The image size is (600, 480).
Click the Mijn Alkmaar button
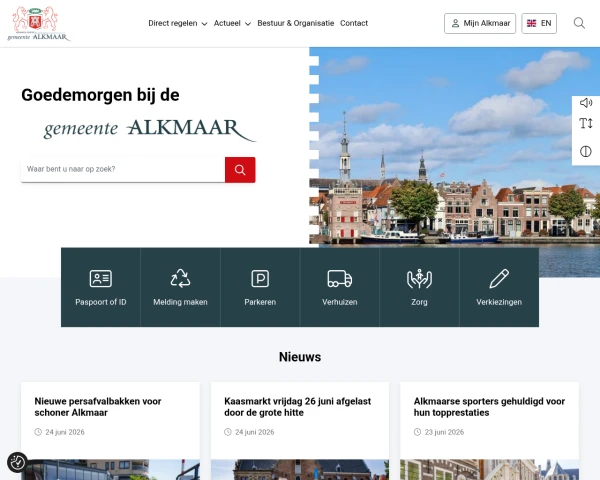(480, 23)
